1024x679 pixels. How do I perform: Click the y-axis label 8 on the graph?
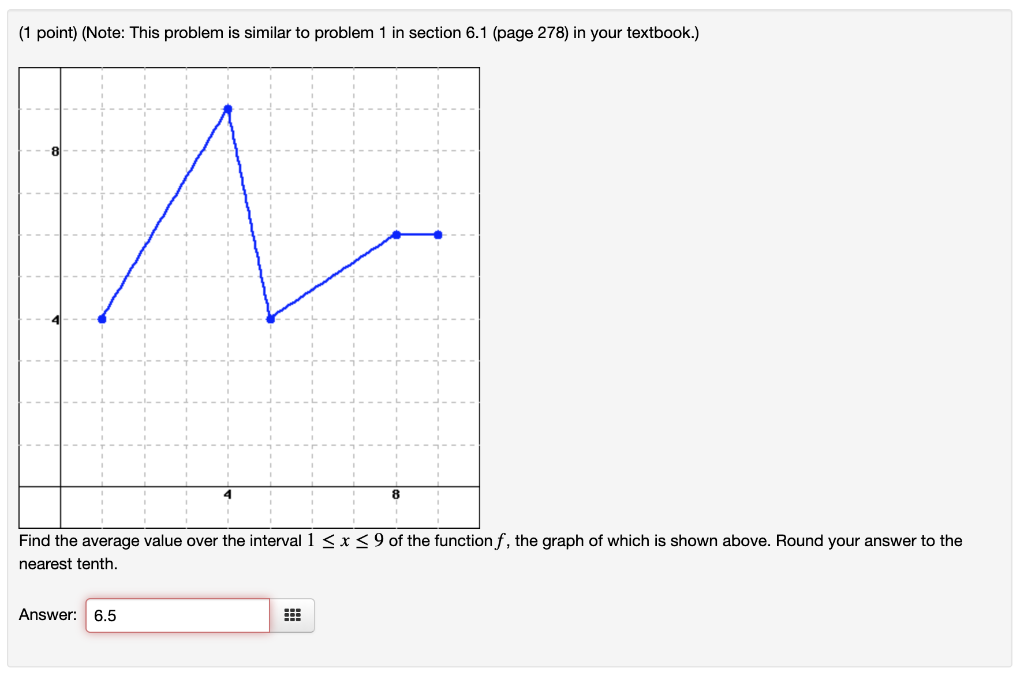[54, 152]
